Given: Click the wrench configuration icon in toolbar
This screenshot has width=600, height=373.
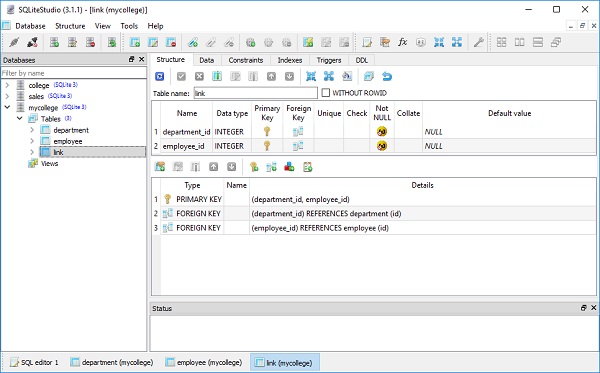Looking at the screenshot, I should point(478,42).
